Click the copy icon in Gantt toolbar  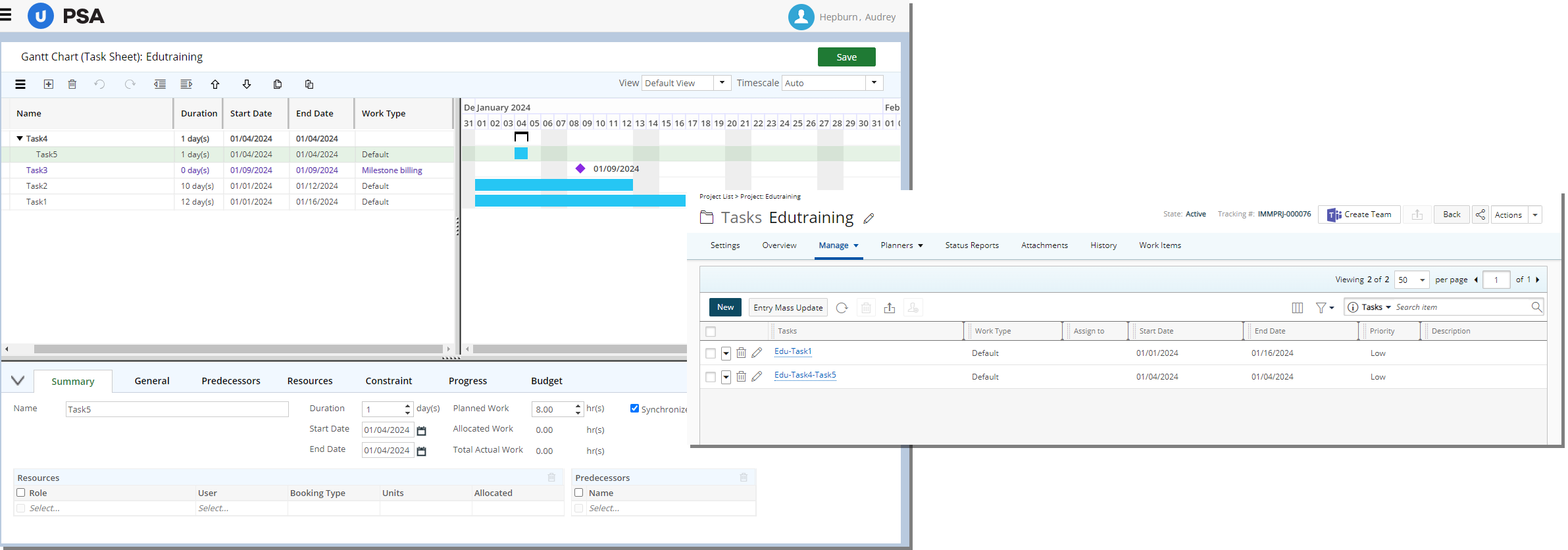pyautogui.click(x=278, y=84)
